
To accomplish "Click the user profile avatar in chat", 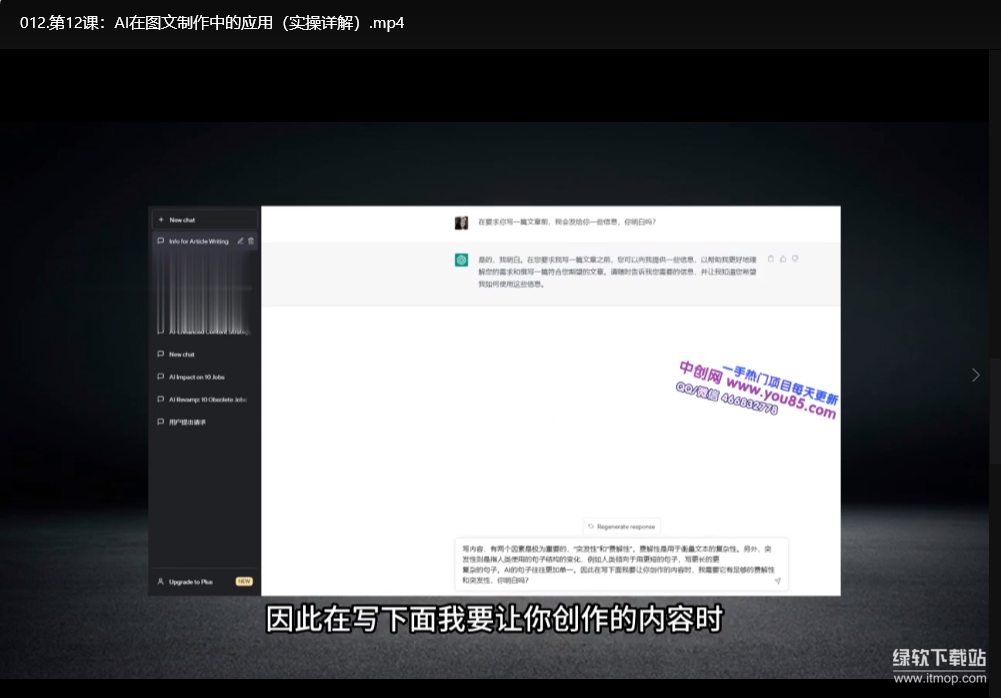I will point(461,222).
